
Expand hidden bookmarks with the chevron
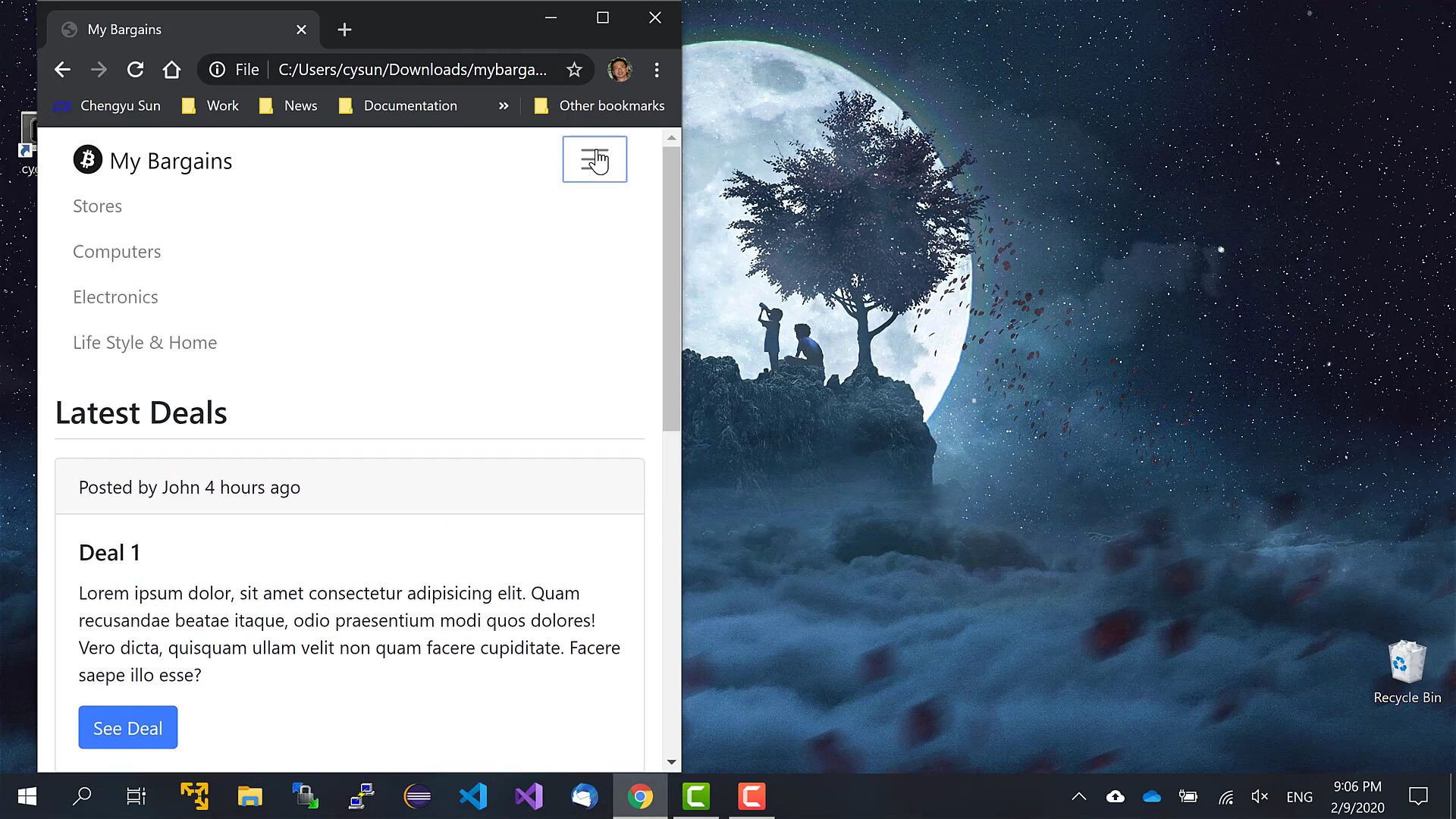(x=504, y=106)
